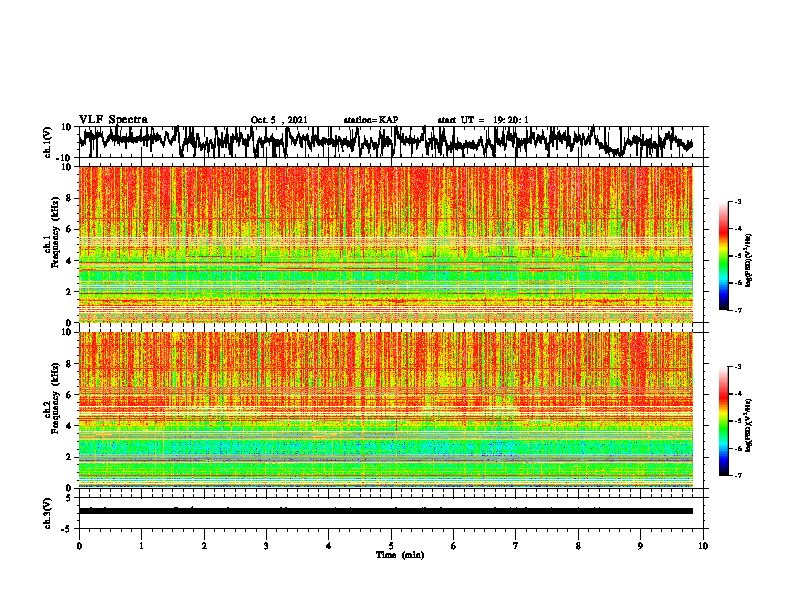Click the "-7" tick on ch.1 color bar
The width and height of the screenshot is (792, 612).
[x=738, y=310]
